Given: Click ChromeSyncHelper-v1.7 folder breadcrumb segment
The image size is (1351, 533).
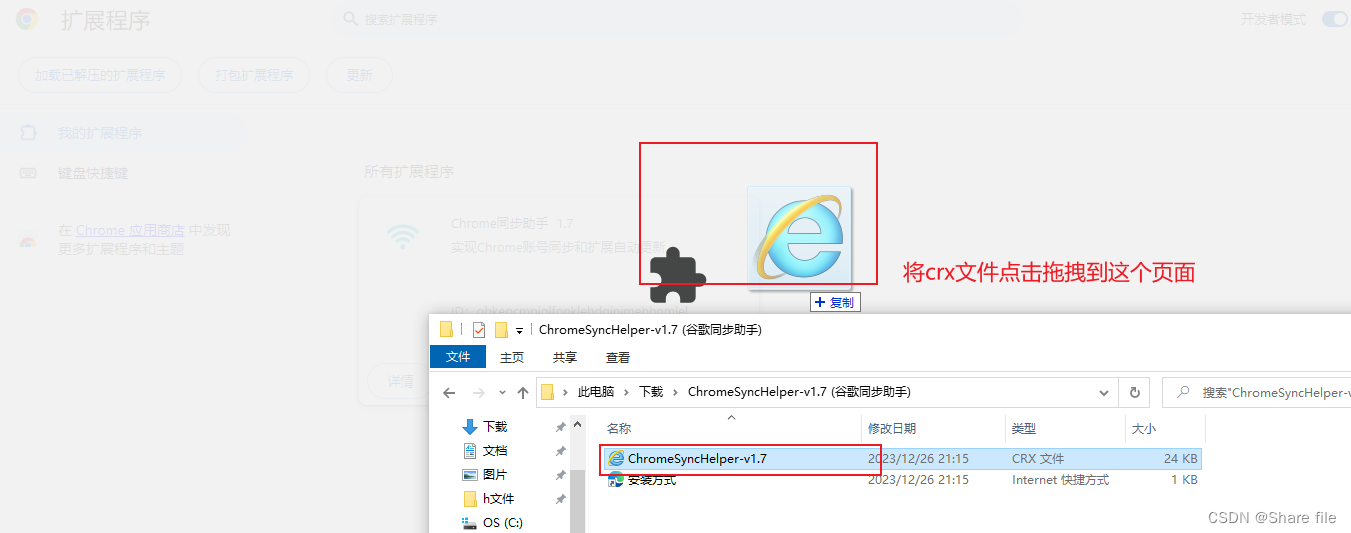Looking at the screenshot, I should (799, 392).
